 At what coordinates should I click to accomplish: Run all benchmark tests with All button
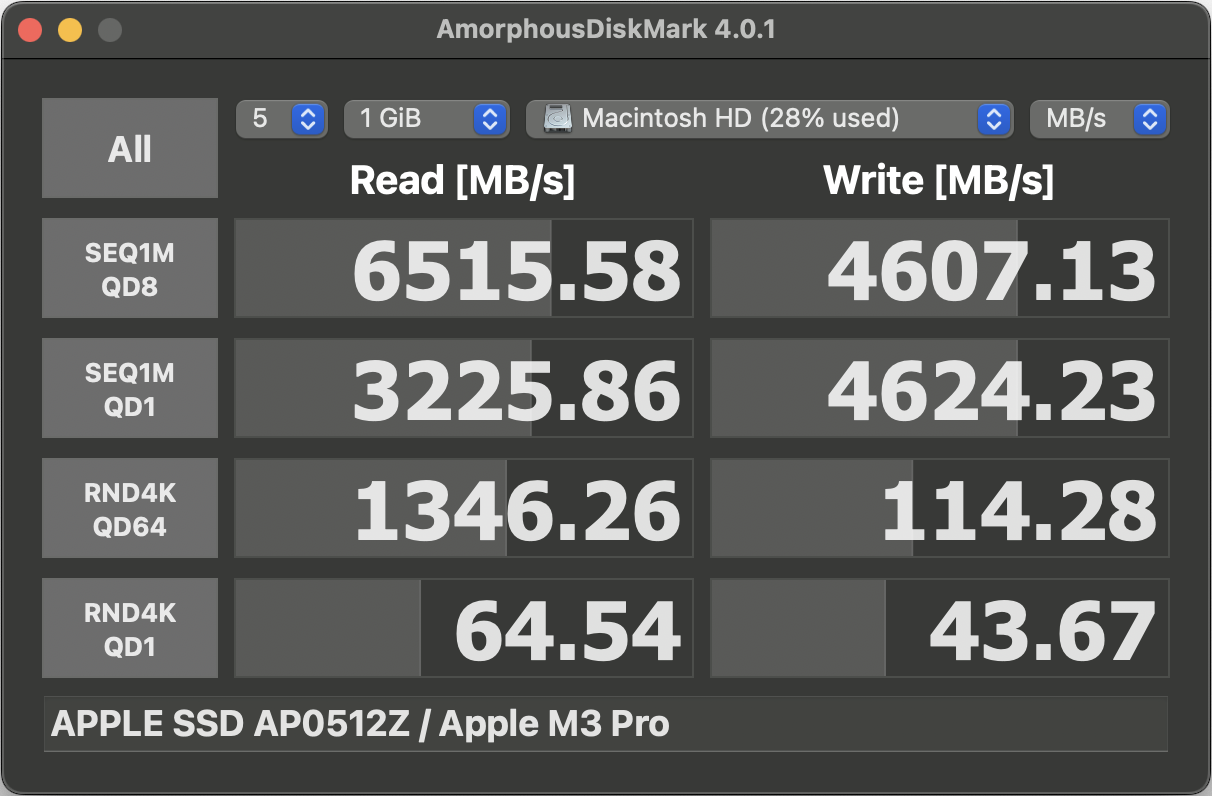(130, 148)
